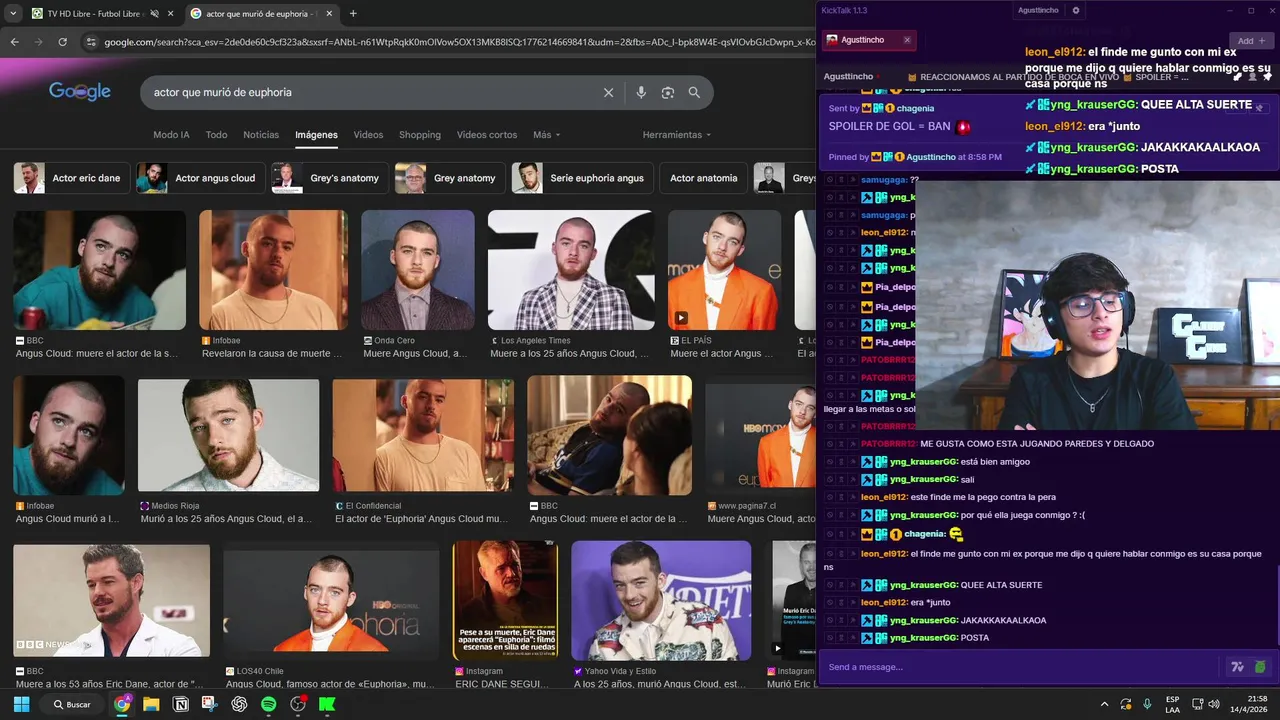Click the Buscar taskbar search box
The image size is (1280, 720).
[x=72, y=704]
